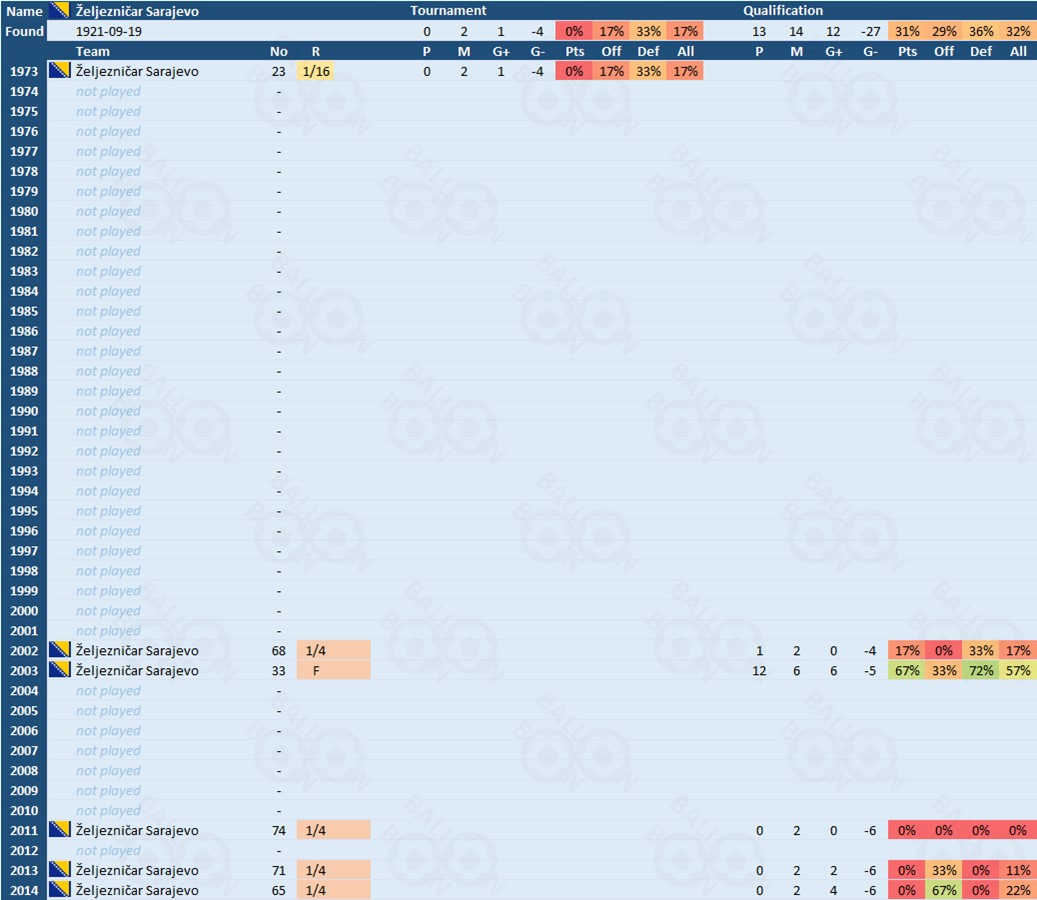The image size is (1037, 900).
Task: Click the flag icon in the 1973 row
Action: click(x=59, y=71)
